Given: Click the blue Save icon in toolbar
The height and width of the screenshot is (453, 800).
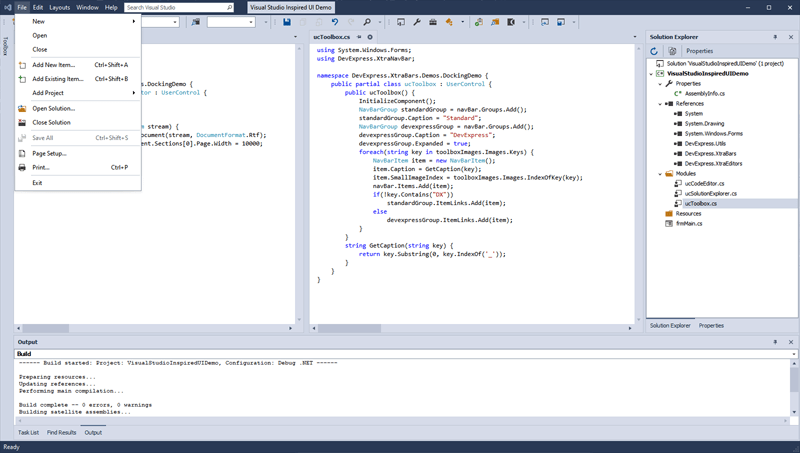Looking at the screenshot, I should point(287,22).
